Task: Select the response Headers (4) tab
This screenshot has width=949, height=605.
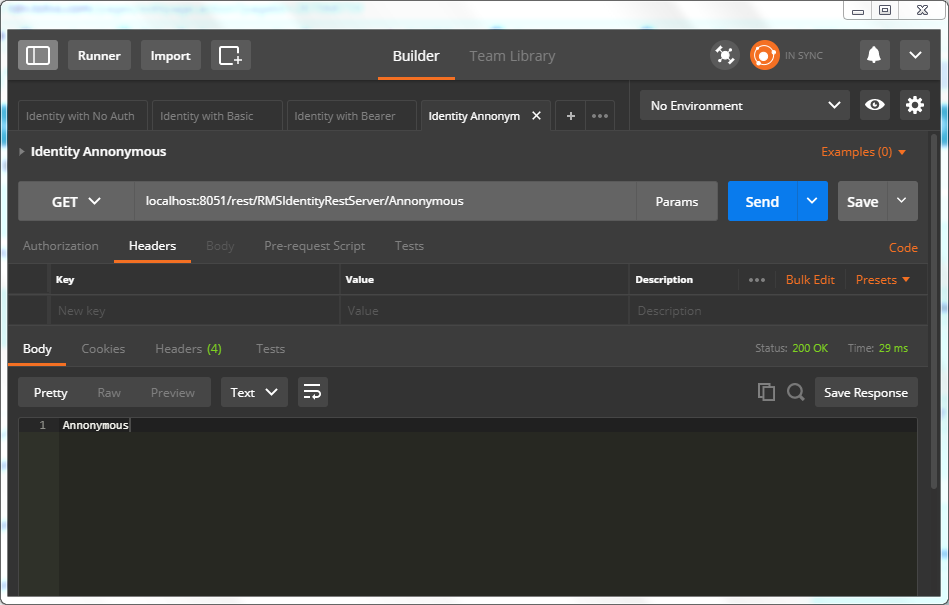Action: pyautogui.click(x=188, y=348)
